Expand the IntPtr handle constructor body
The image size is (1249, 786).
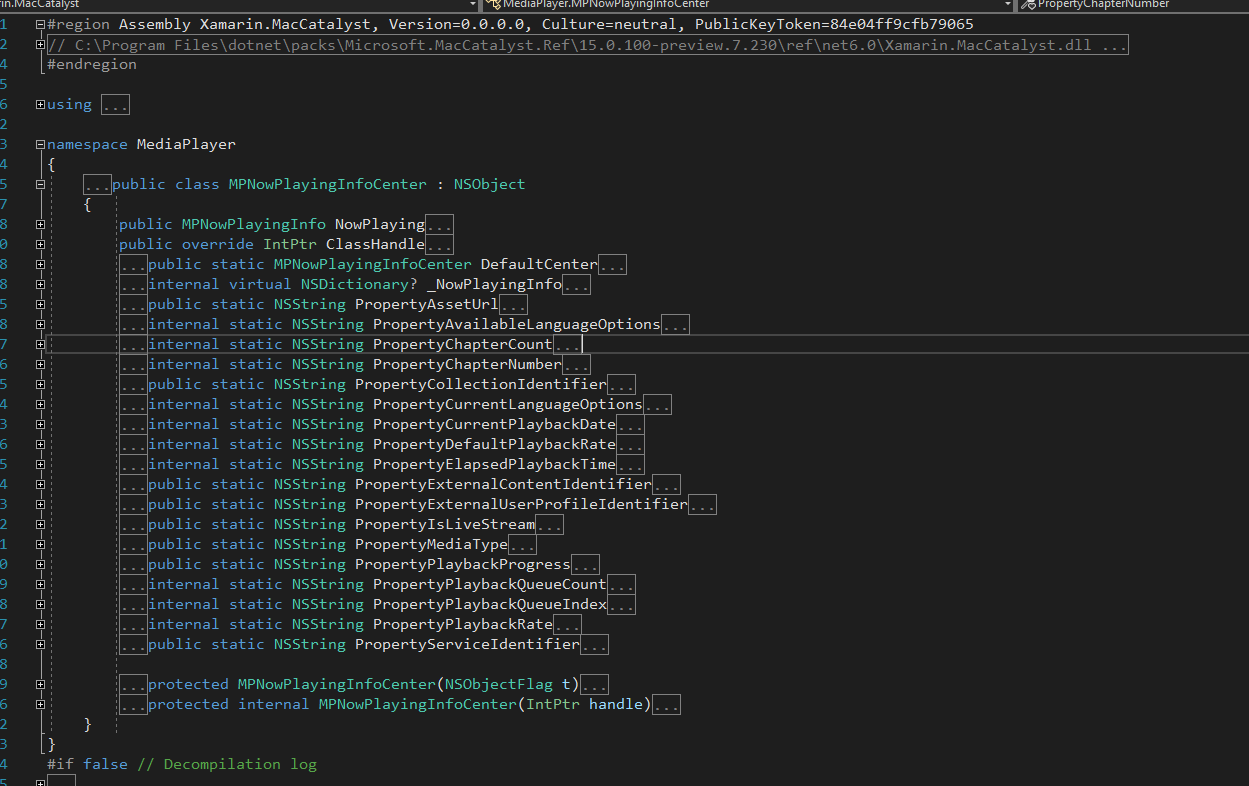click(666, 703)
